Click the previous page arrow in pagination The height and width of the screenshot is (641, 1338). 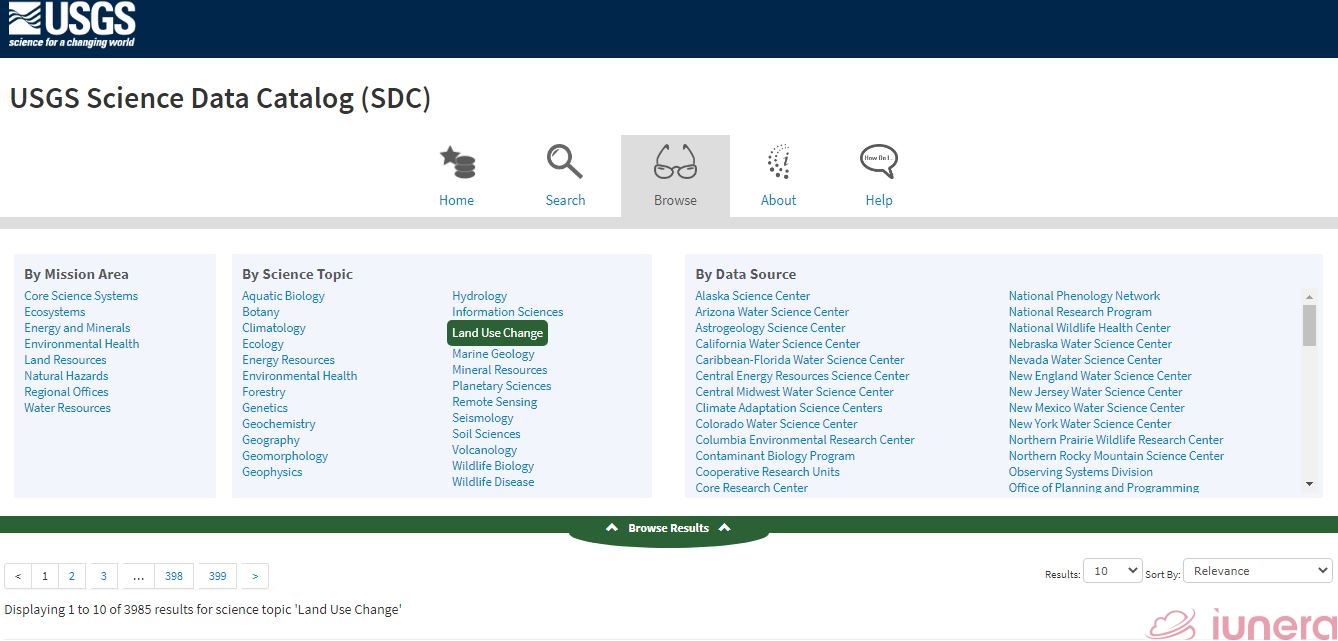pos(17,576)
